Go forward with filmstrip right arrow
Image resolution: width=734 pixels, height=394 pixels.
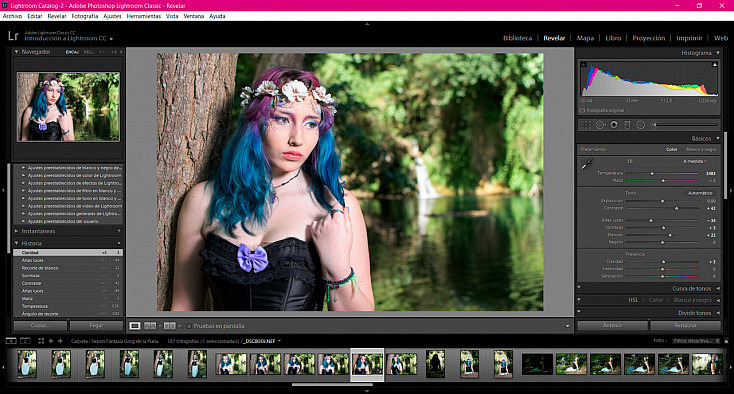pyautogui.click(x=60, y=341)
